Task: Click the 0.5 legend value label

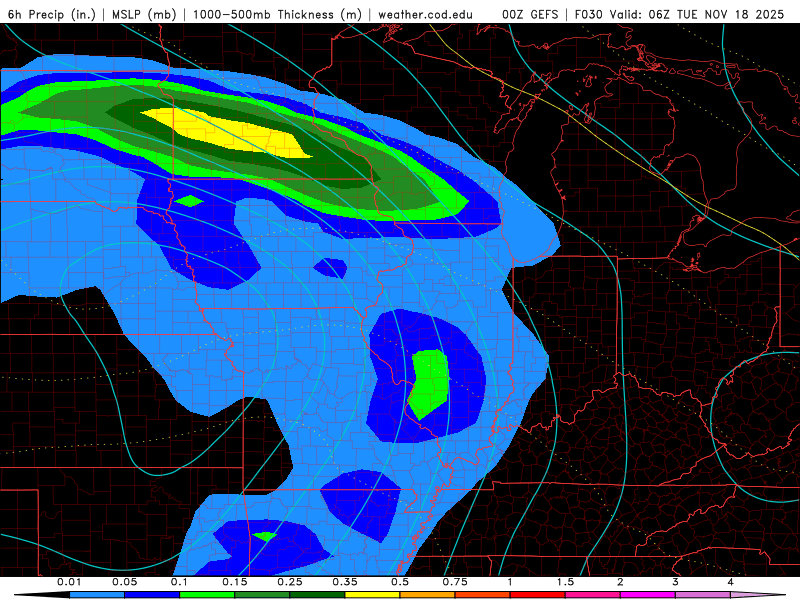Action: (x=400, y=582)
